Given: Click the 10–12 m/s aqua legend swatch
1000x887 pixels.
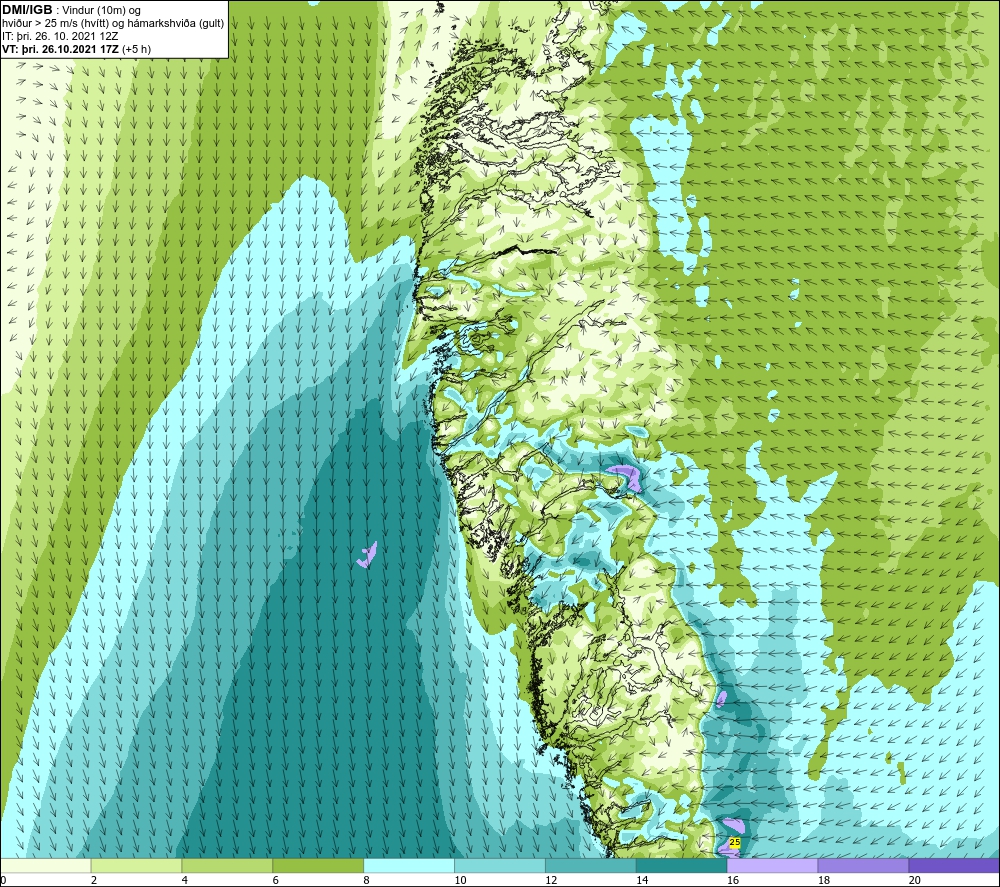Looking at the screenshot, I should click(500, 865).
